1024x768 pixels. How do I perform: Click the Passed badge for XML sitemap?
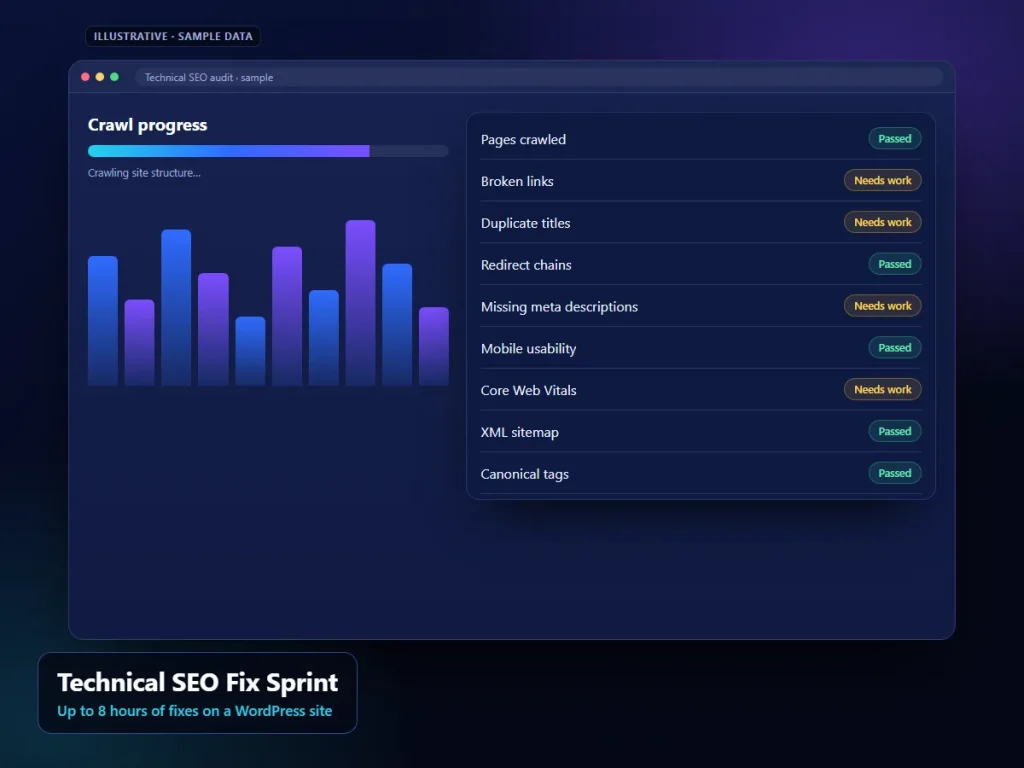pyautogui.click(x=895, y=431)
